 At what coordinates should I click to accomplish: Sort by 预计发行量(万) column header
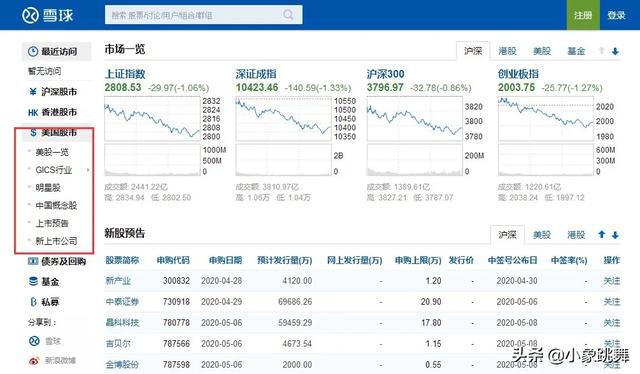[x=284, y=260]
